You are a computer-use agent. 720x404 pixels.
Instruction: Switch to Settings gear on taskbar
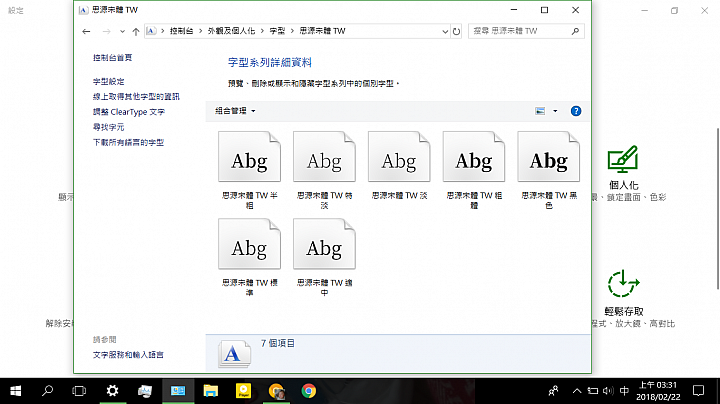pos(112,391)
